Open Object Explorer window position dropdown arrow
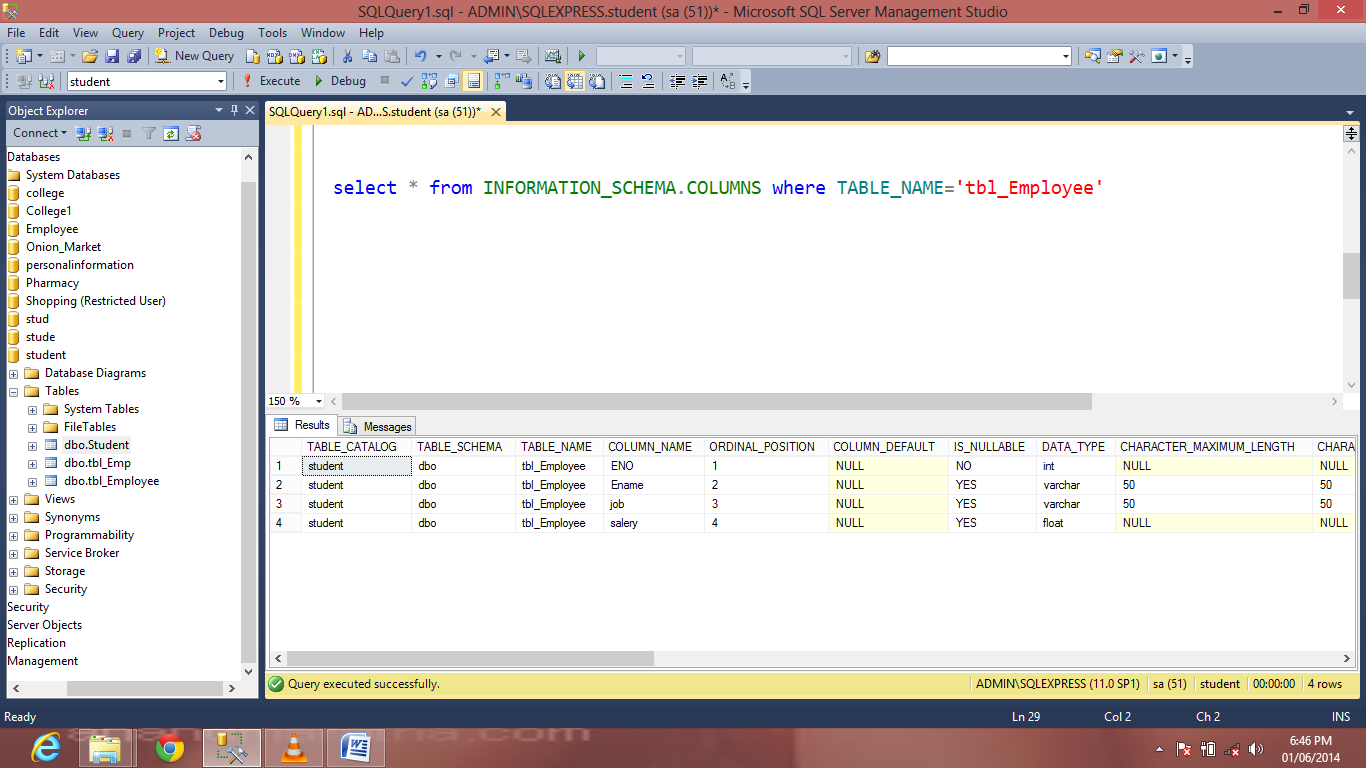Image resolution: width=1366 pixels, height=768 pixels. [219, 110]
